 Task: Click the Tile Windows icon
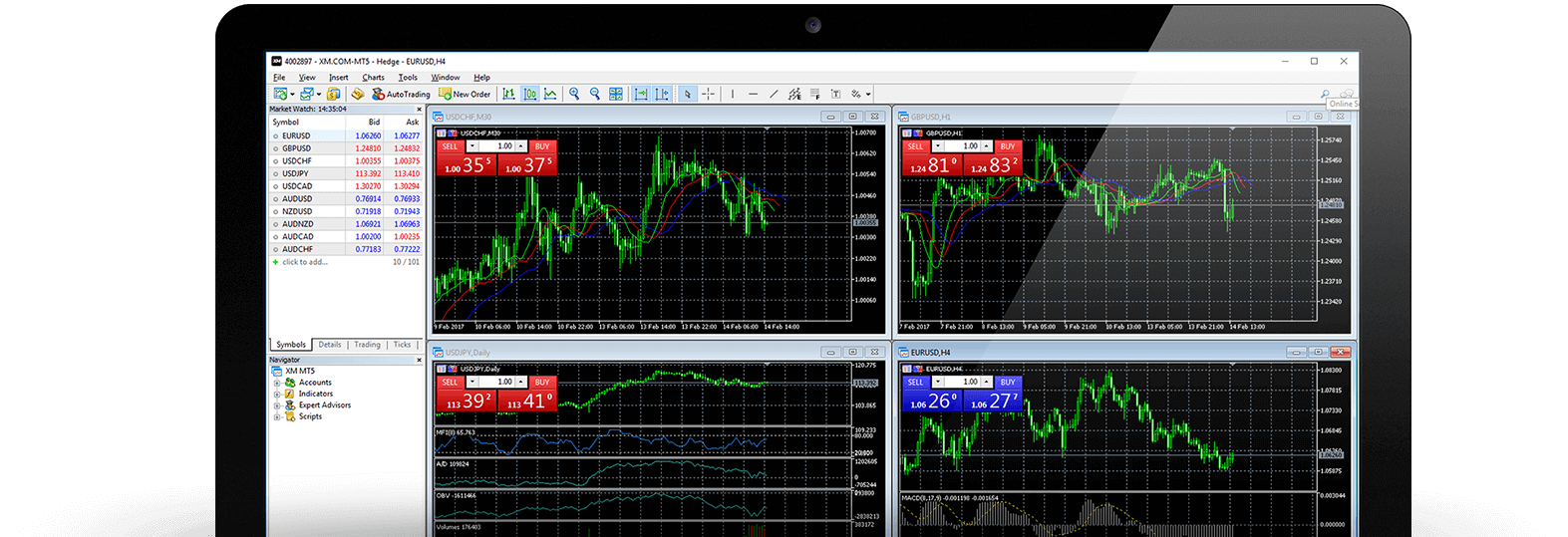coord(616,94)
